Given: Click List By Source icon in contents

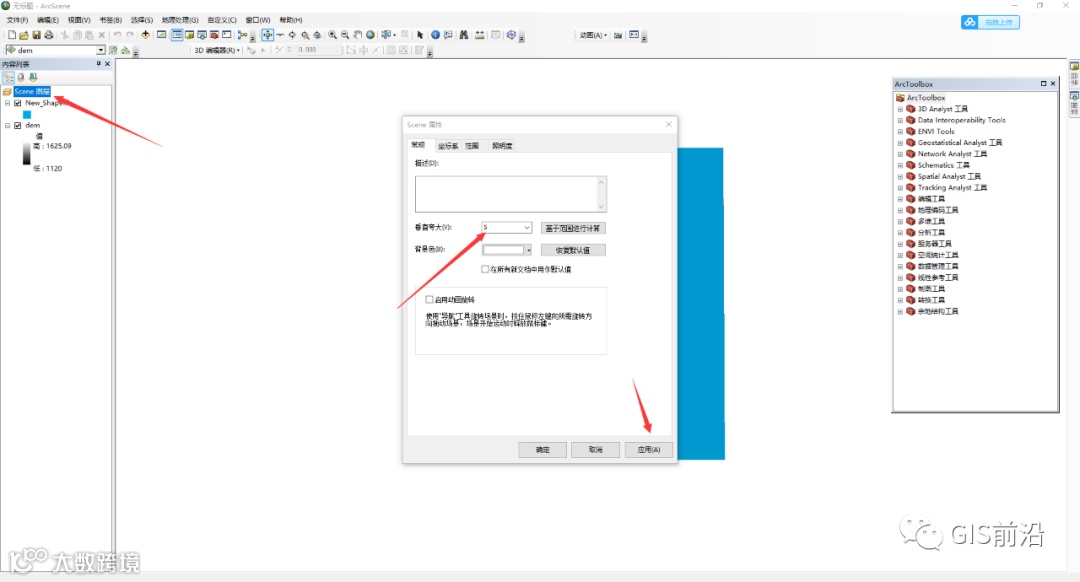Looking at the screenshot, I should pyautogui.click(x=21, y=77).
